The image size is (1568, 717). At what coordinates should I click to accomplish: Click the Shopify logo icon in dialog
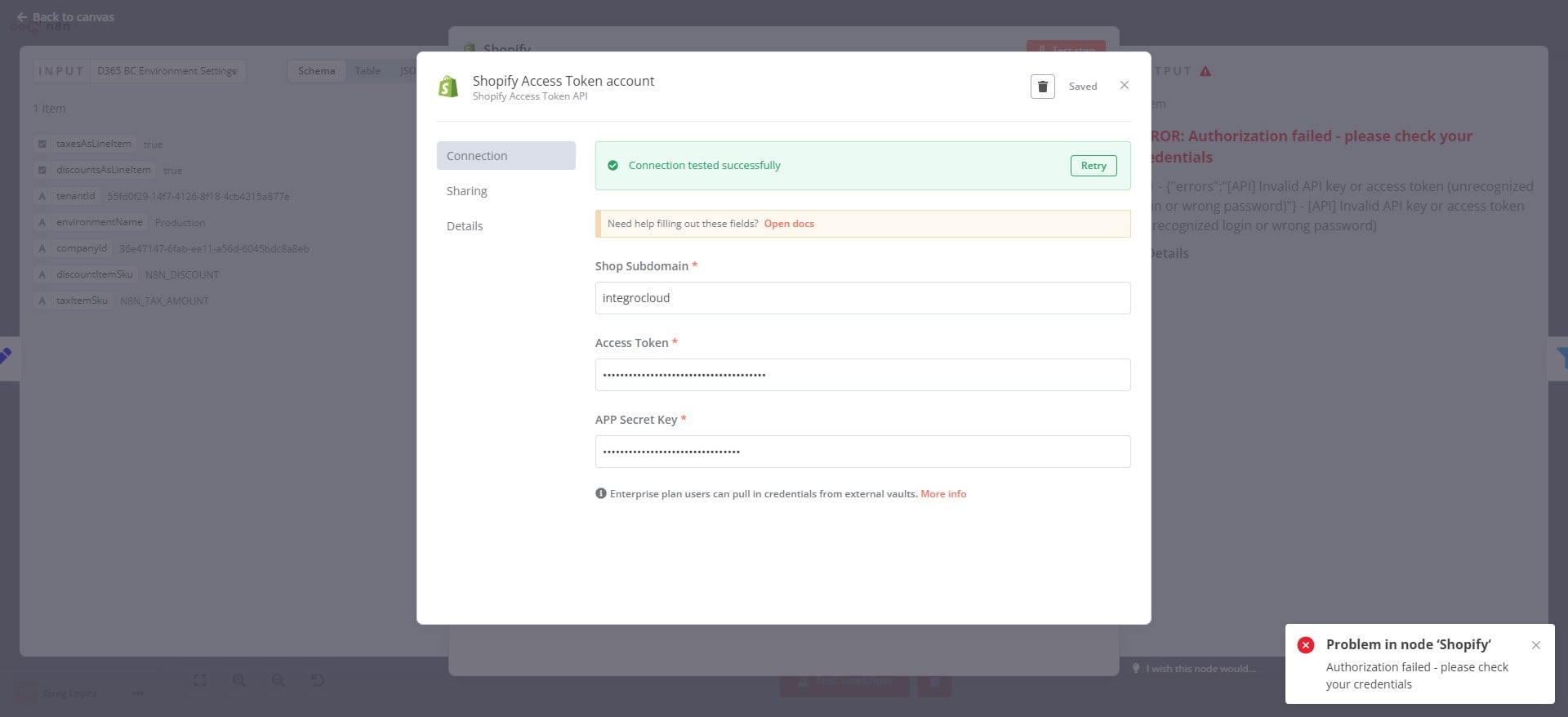(448, 87)
